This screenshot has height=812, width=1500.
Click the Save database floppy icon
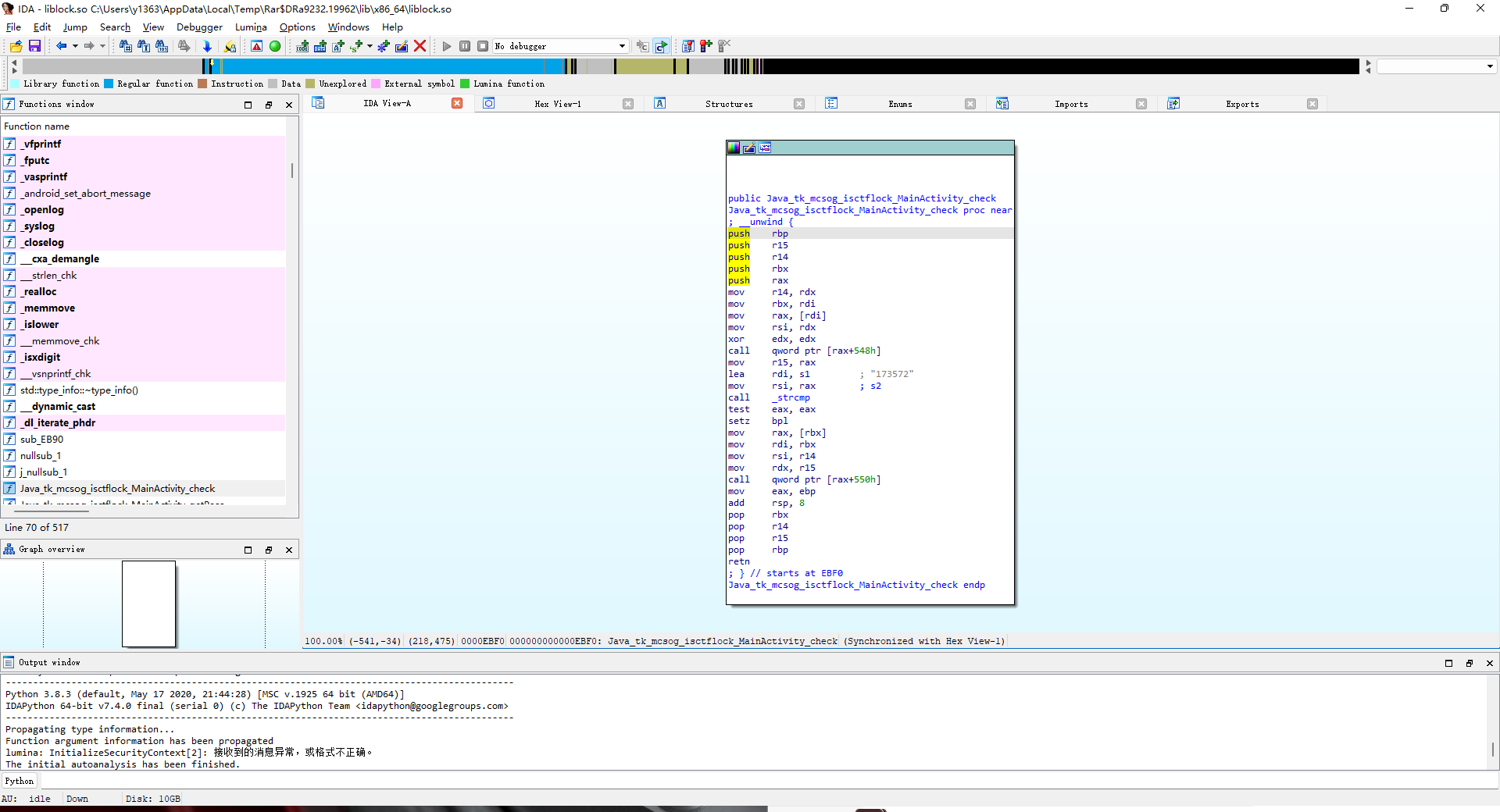(34, 46)
